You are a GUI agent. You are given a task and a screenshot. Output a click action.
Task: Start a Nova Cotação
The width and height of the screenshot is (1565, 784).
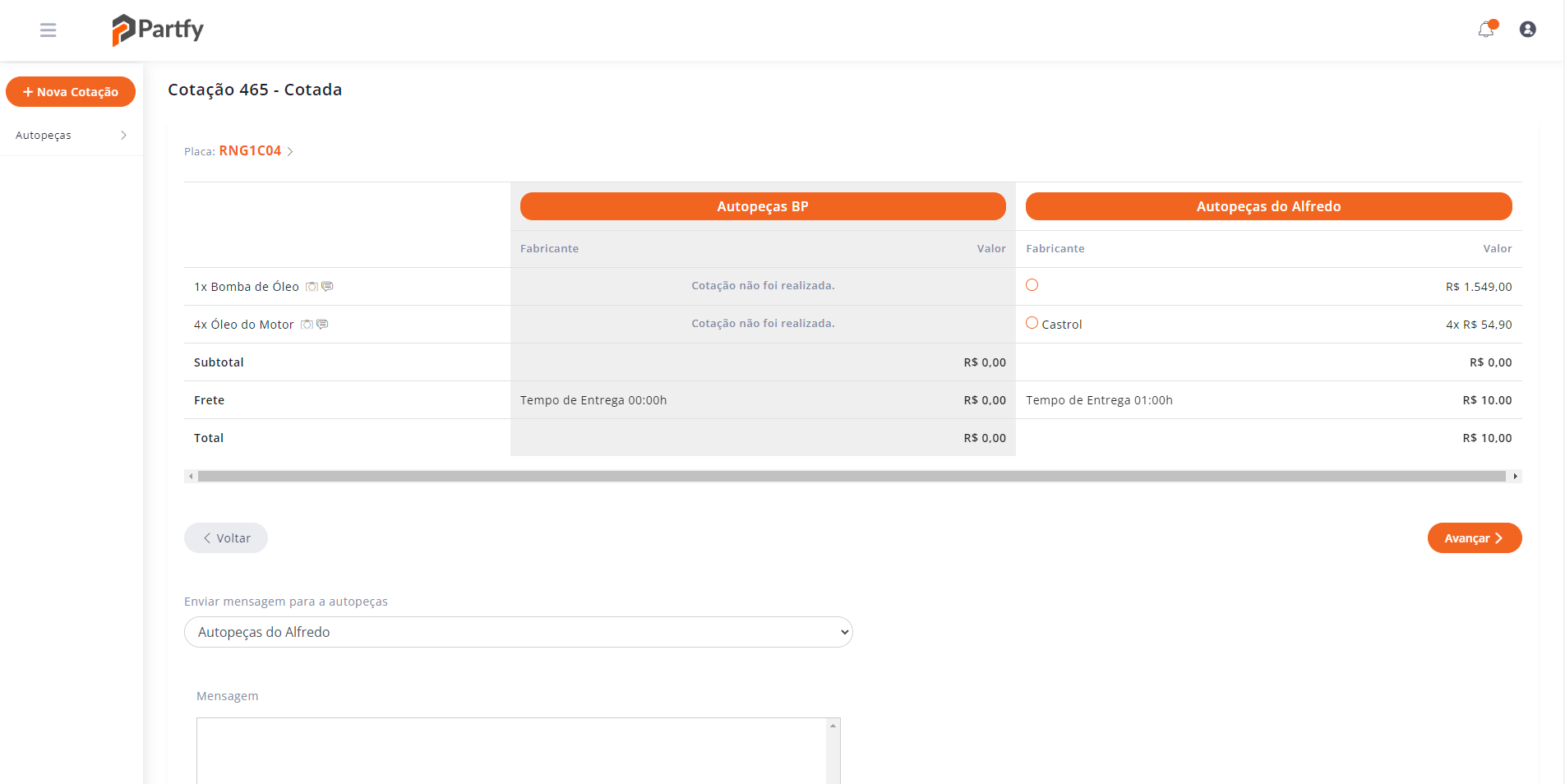tap(71, 92)
